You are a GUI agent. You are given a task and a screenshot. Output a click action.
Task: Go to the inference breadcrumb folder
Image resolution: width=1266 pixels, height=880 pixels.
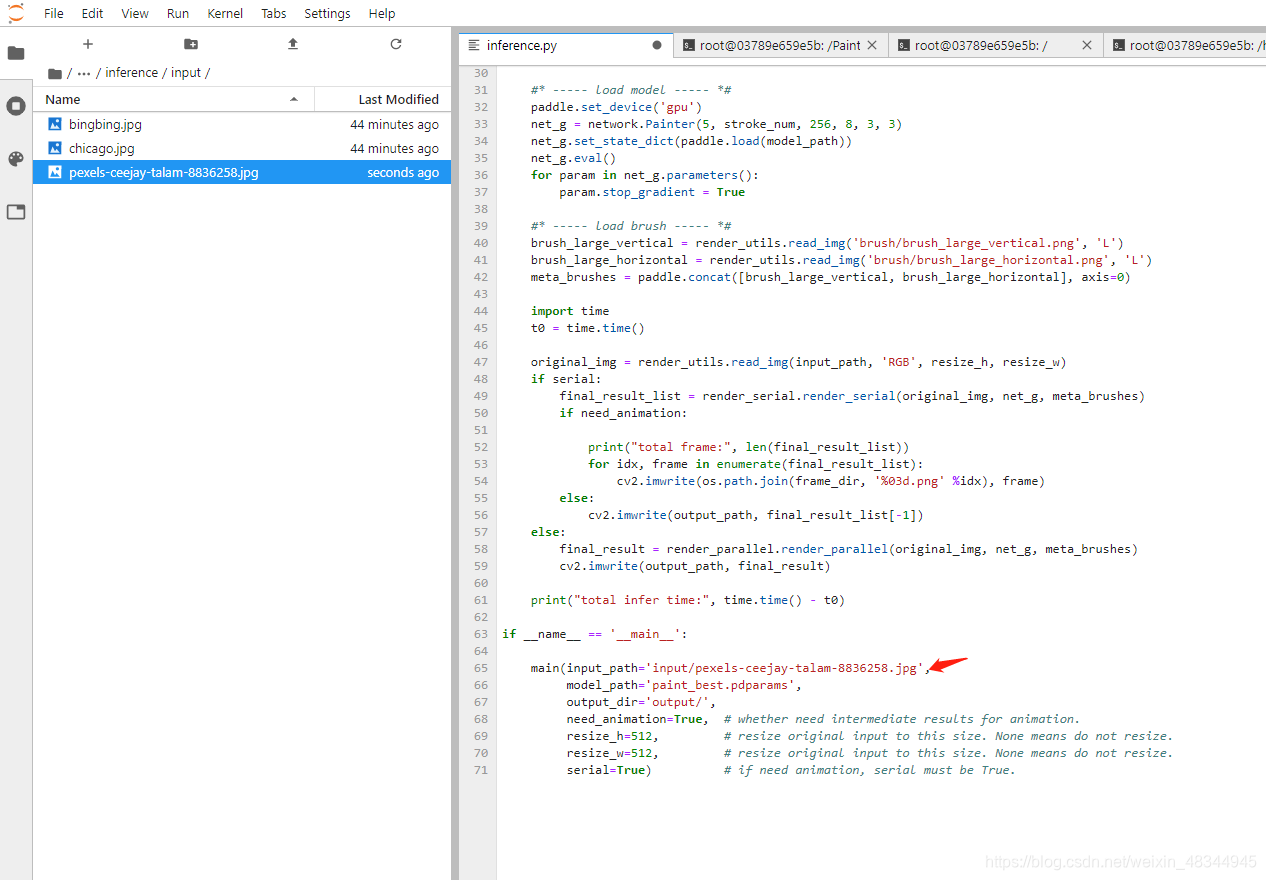click(131, 73)
